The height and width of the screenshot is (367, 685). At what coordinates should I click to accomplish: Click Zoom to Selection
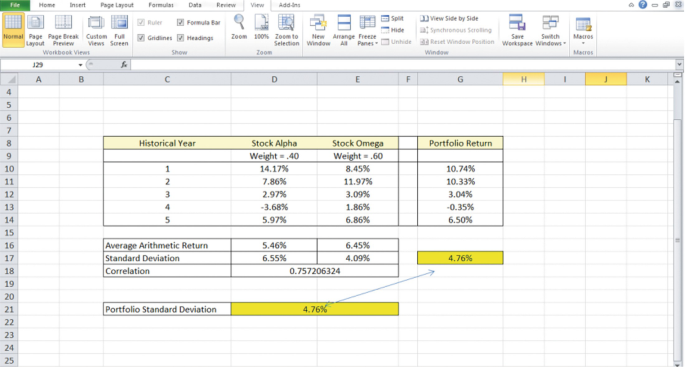point(287,30)
